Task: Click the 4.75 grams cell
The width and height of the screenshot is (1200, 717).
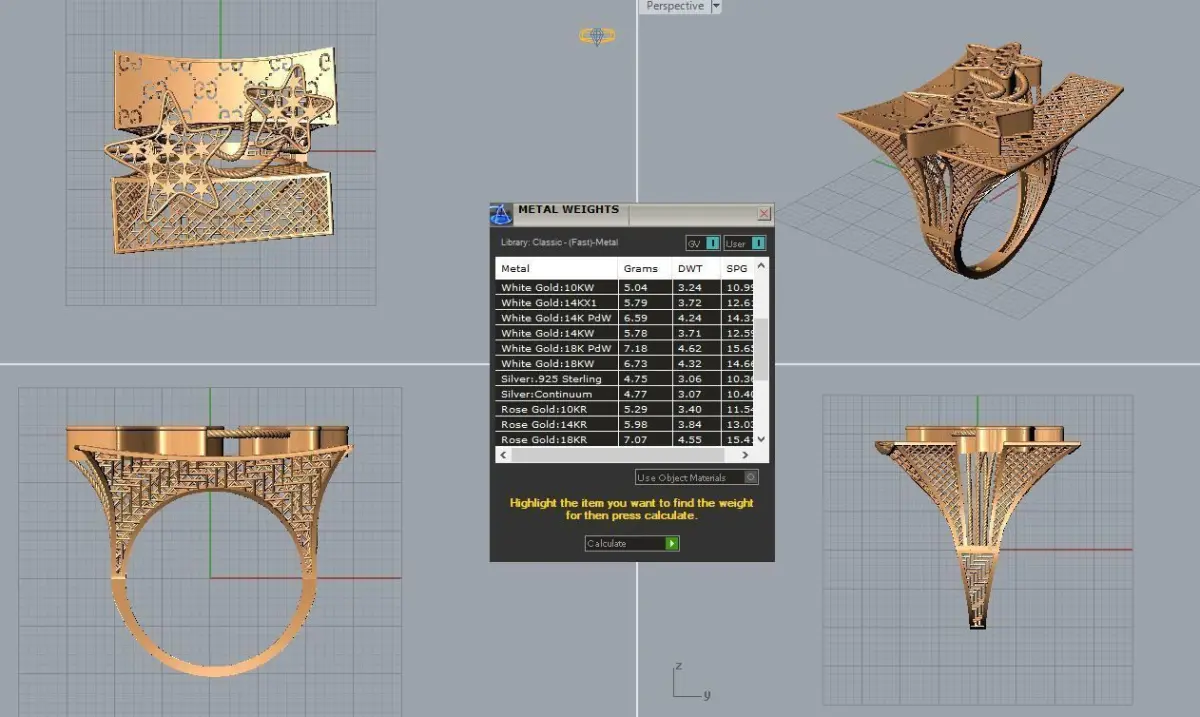Action: point(645,379)
